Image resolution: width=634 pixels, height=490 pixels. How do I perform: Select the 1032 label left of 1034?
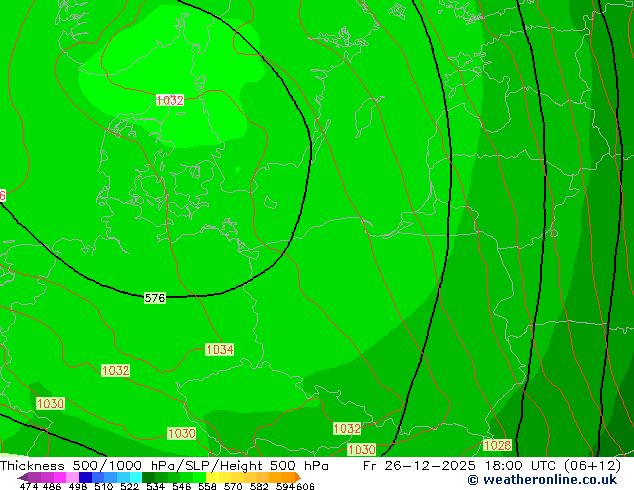(x=116, y=370)
